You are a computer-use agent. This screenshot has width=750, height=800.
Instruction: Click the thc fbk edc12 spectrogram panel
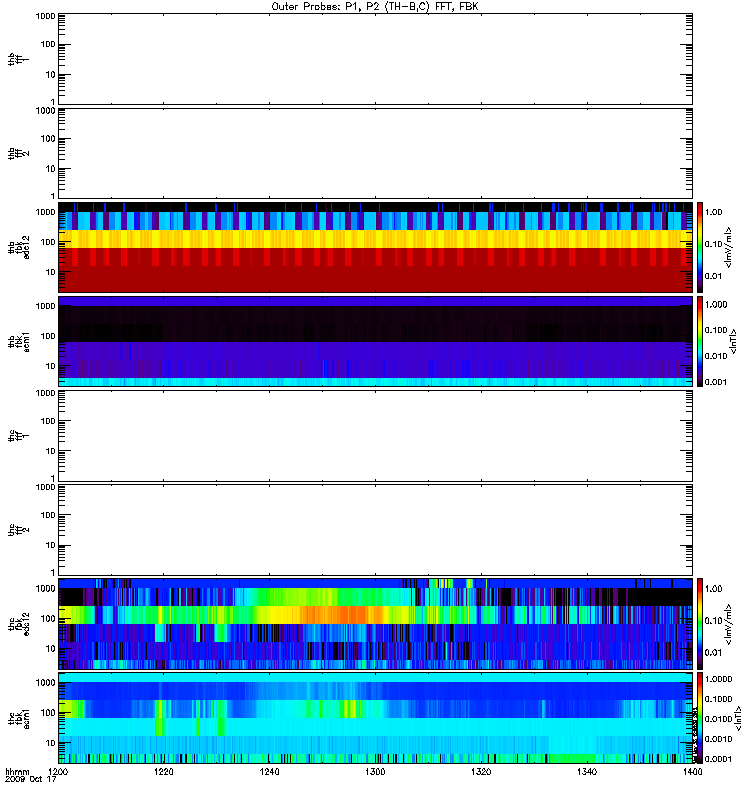(376, 623)
